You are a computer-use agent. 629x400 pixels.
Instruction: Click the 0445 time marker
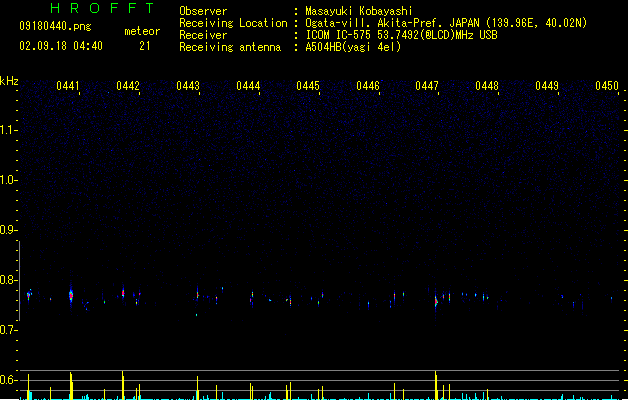click(x=308, y=86)
